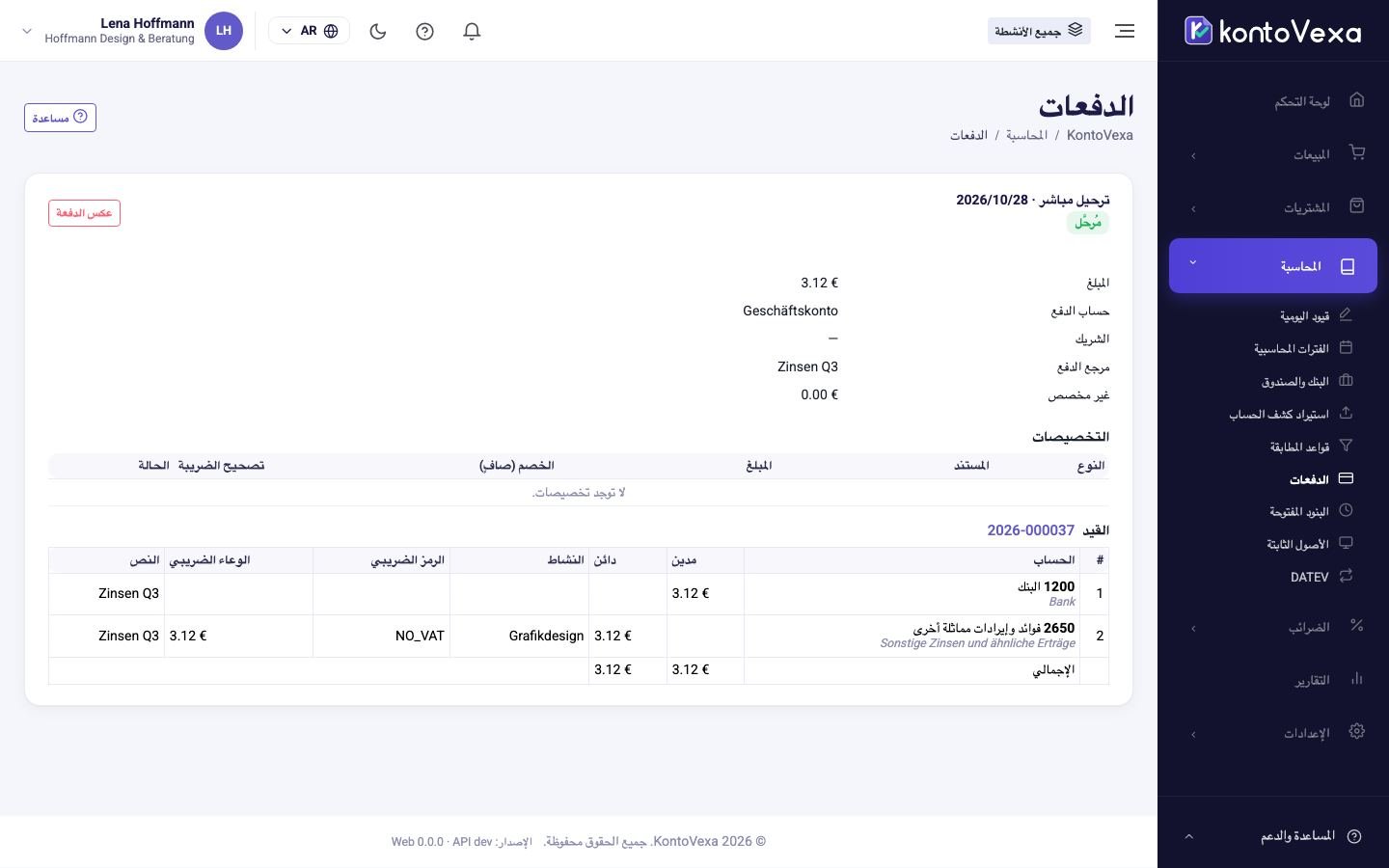Click the الدفعات page title
The height and width of the screenshot is (868, 1389).
pos(1086,105)
